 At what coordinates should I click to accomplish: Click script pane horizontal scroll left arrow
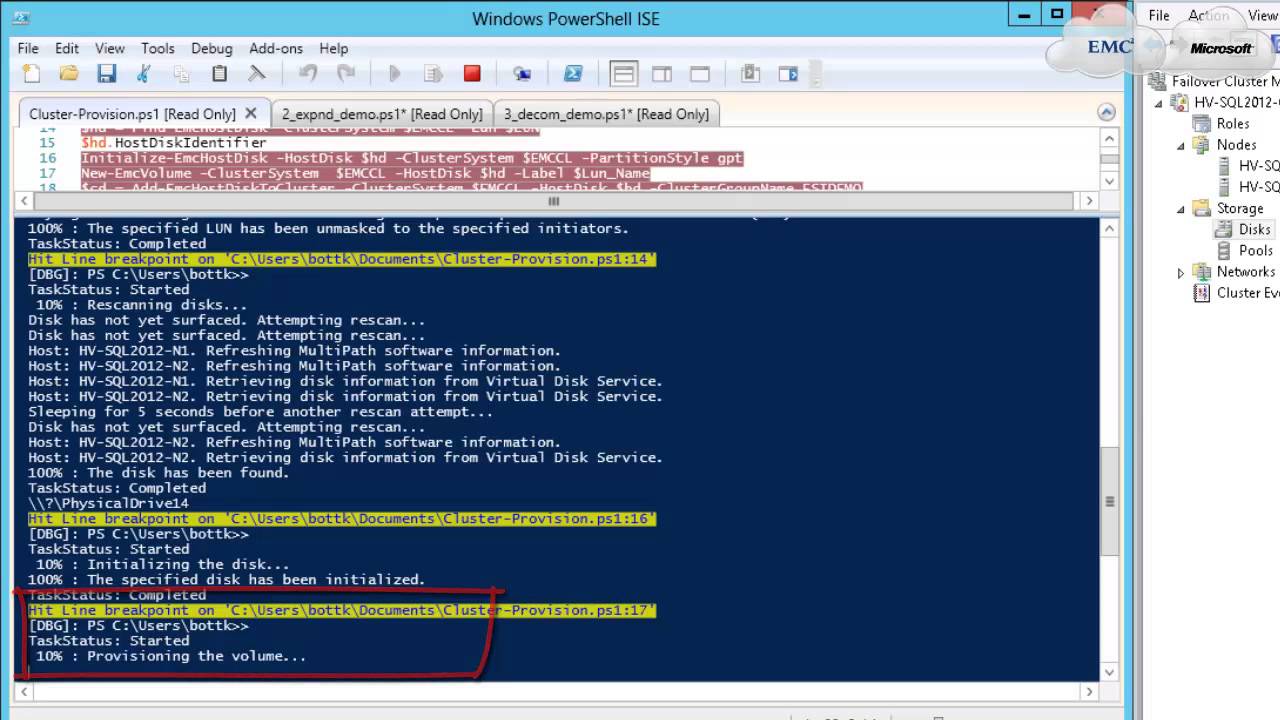point(24,201)
